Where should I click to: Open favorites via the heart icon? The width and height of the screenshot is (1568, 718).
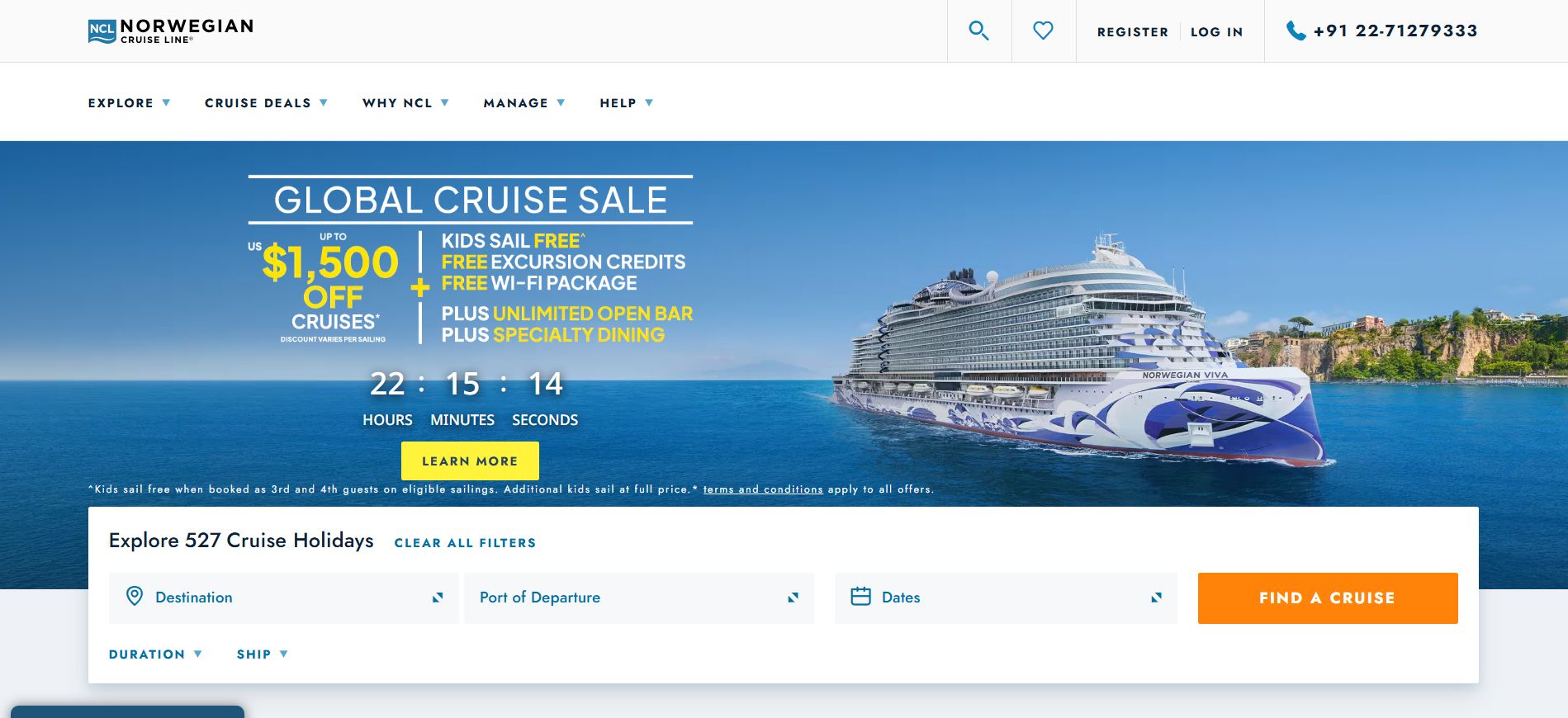(1044, 31)
